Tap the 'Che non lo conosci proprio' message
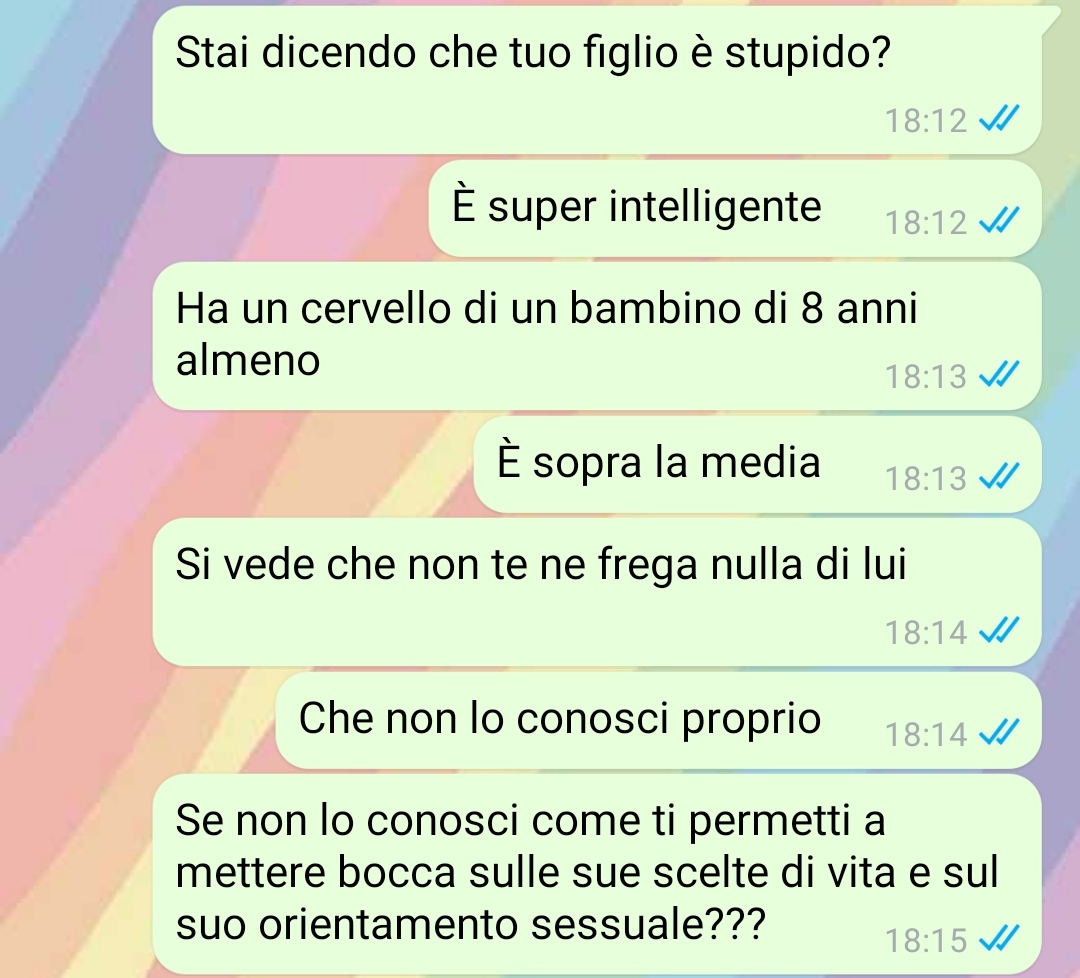The image size is (1080, 978). click(x=658, y=720)
